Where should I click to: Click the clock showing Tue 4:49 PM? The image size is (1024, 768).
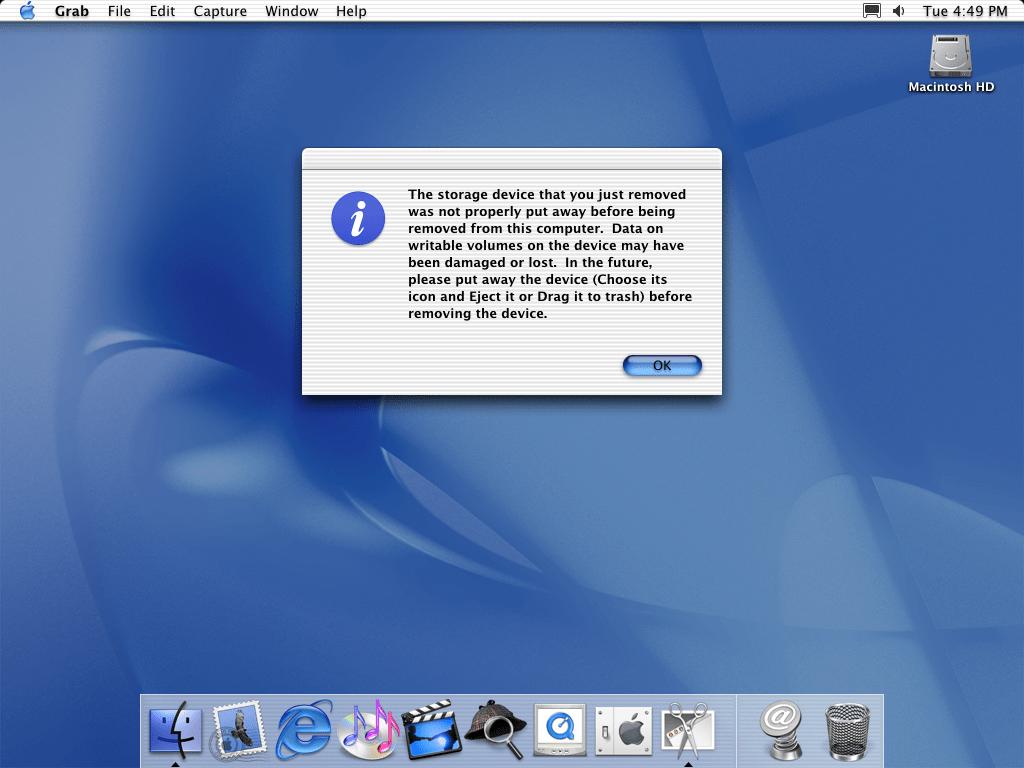[965, 11]
